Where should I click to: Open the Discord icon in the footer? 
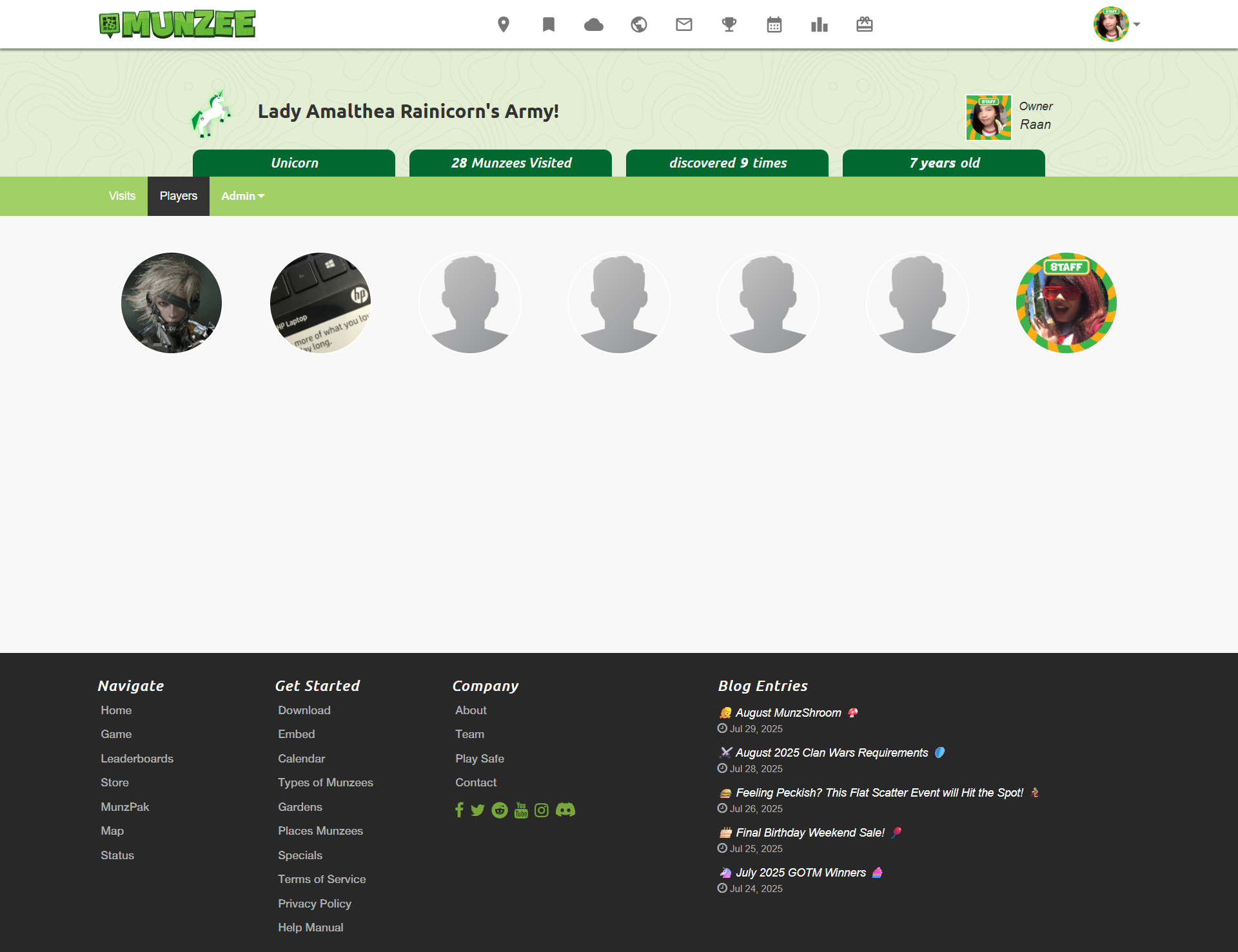(565, 810)
